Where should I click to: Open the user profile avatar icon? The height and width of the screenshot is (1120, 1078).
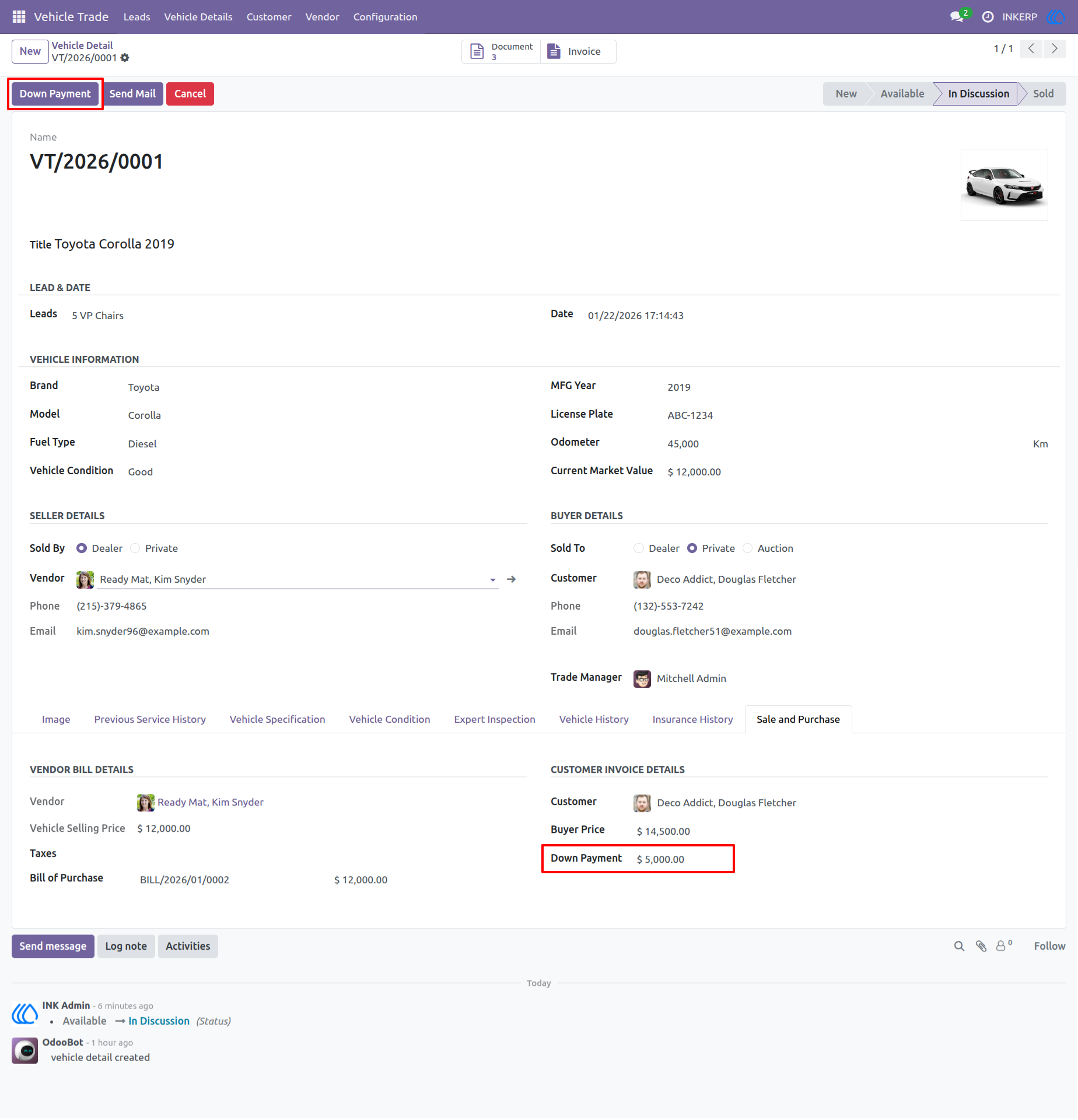point(1056,17)
